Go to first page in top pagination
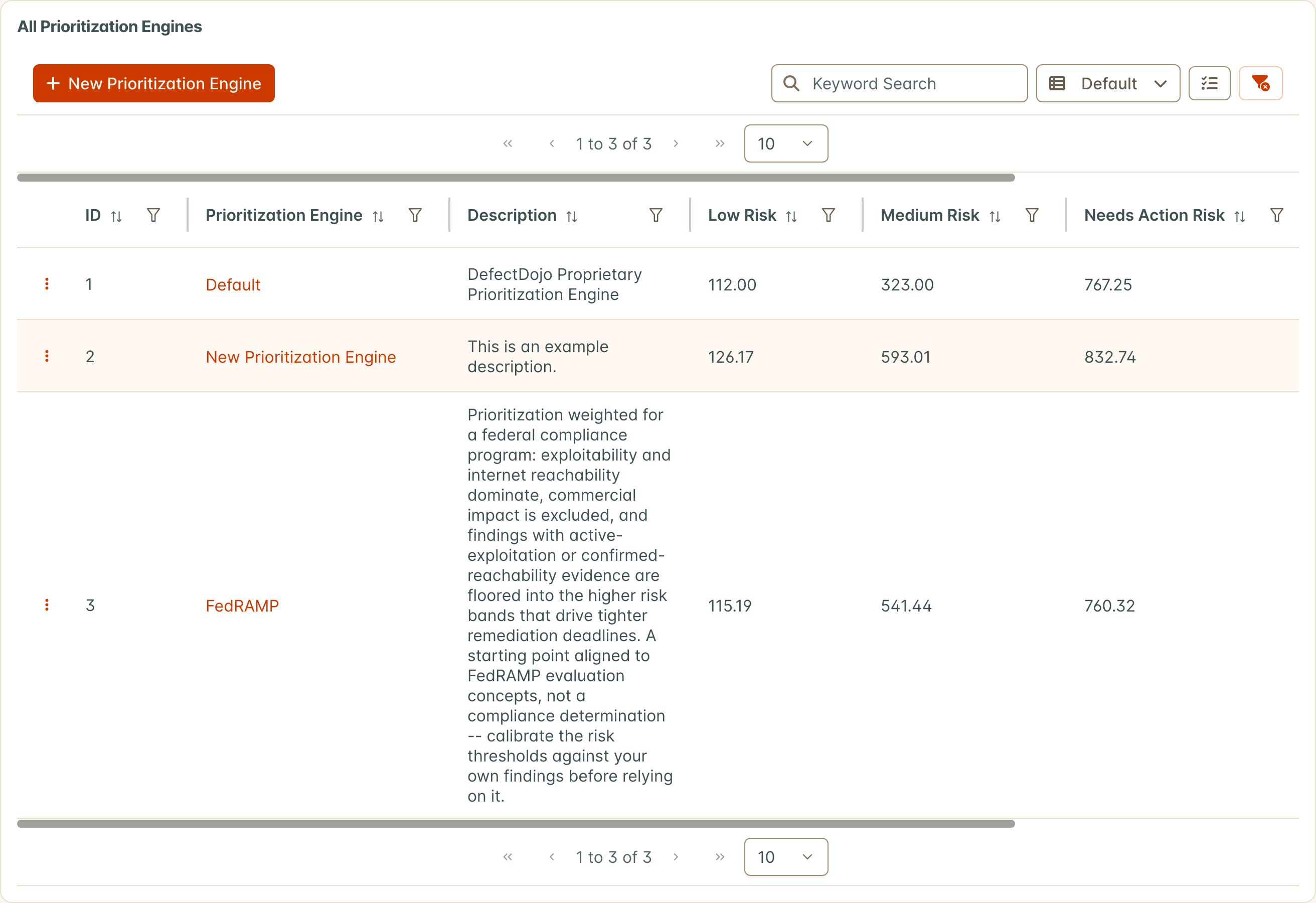 (x=508, y=143)
